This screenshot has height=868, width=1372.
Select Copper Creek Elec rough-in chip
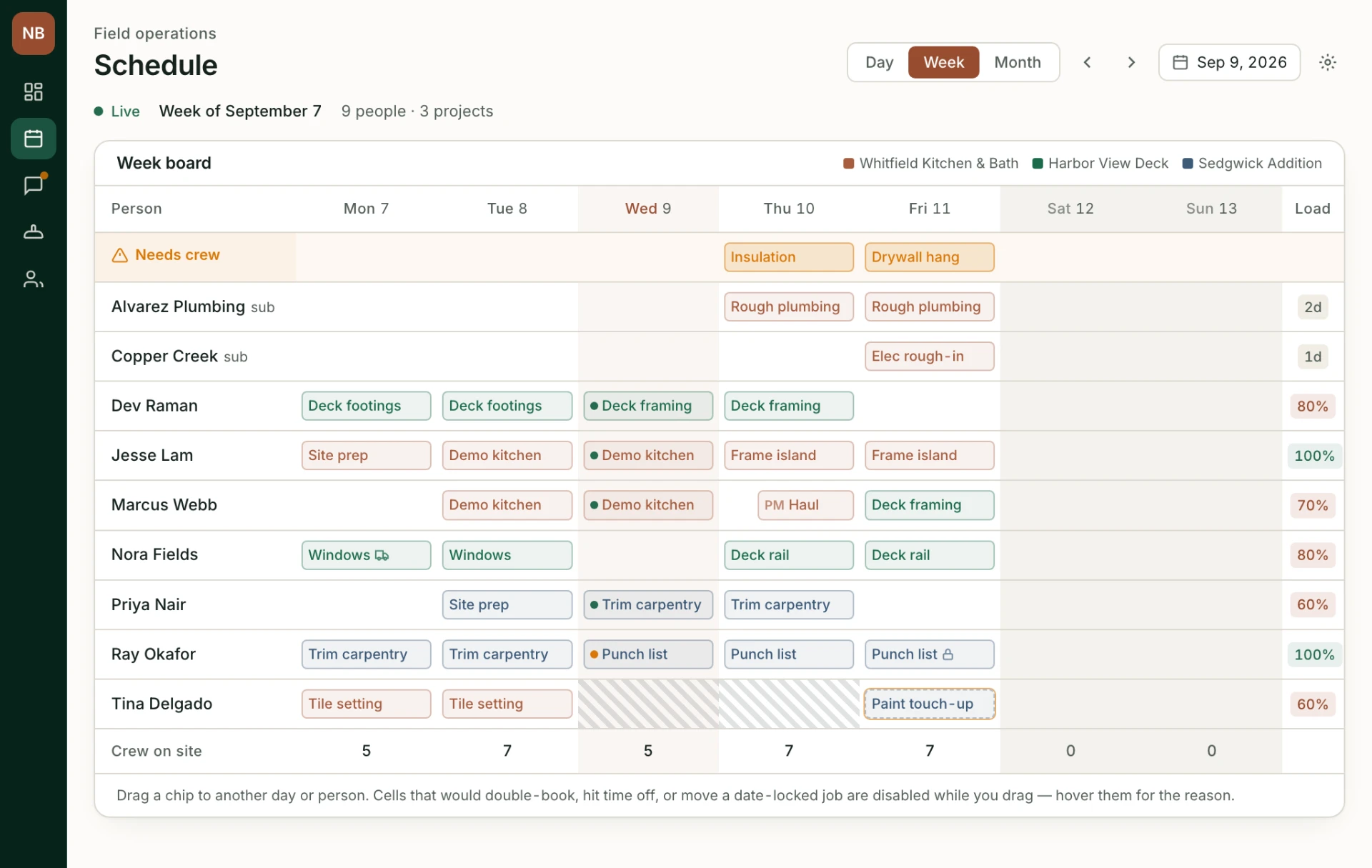click(x=929, y=356)
